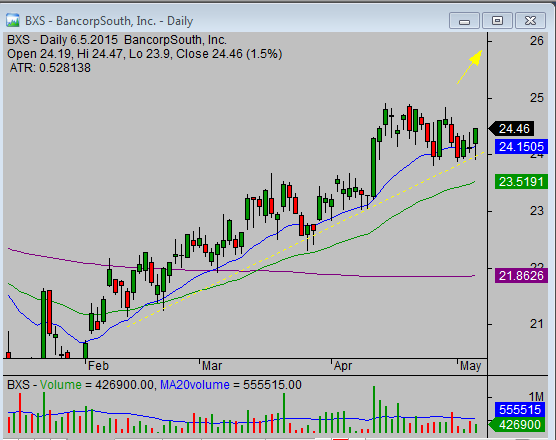Click the blue MA20volume legend label
The width and height of the screenshot is (556, 440).
tap(195, 385)
